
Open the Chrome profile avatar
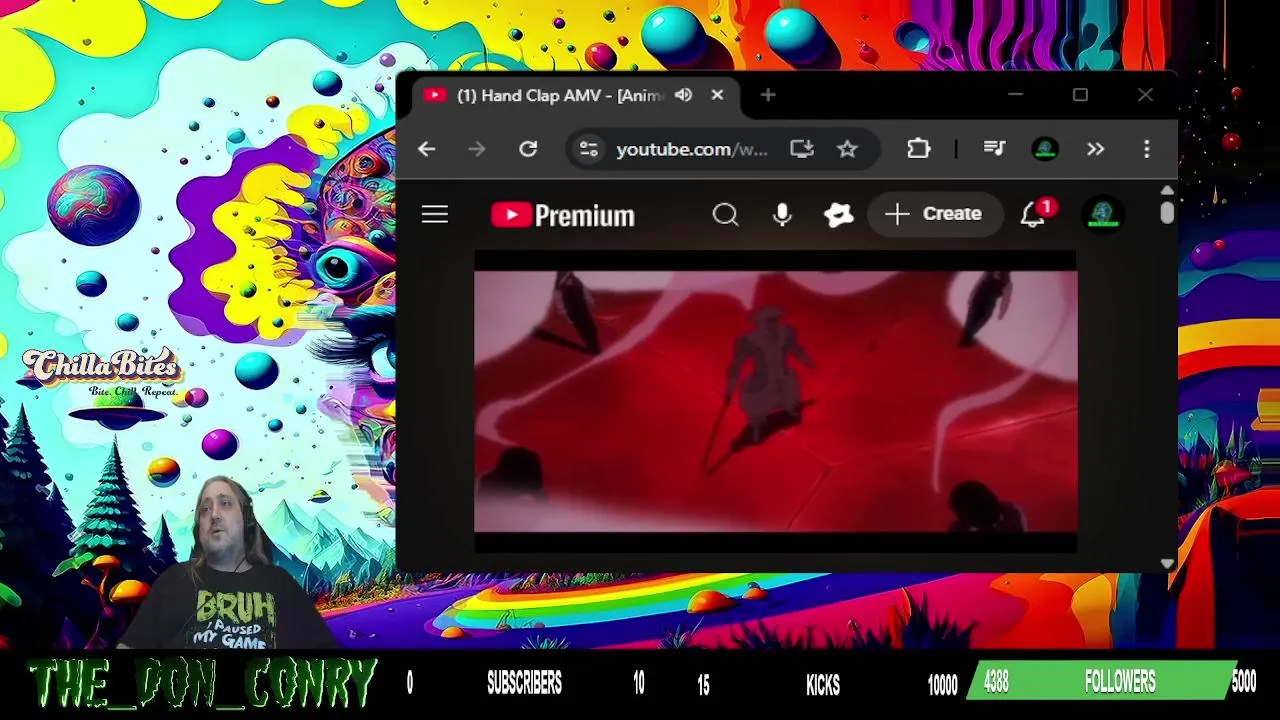(1045, 149)
